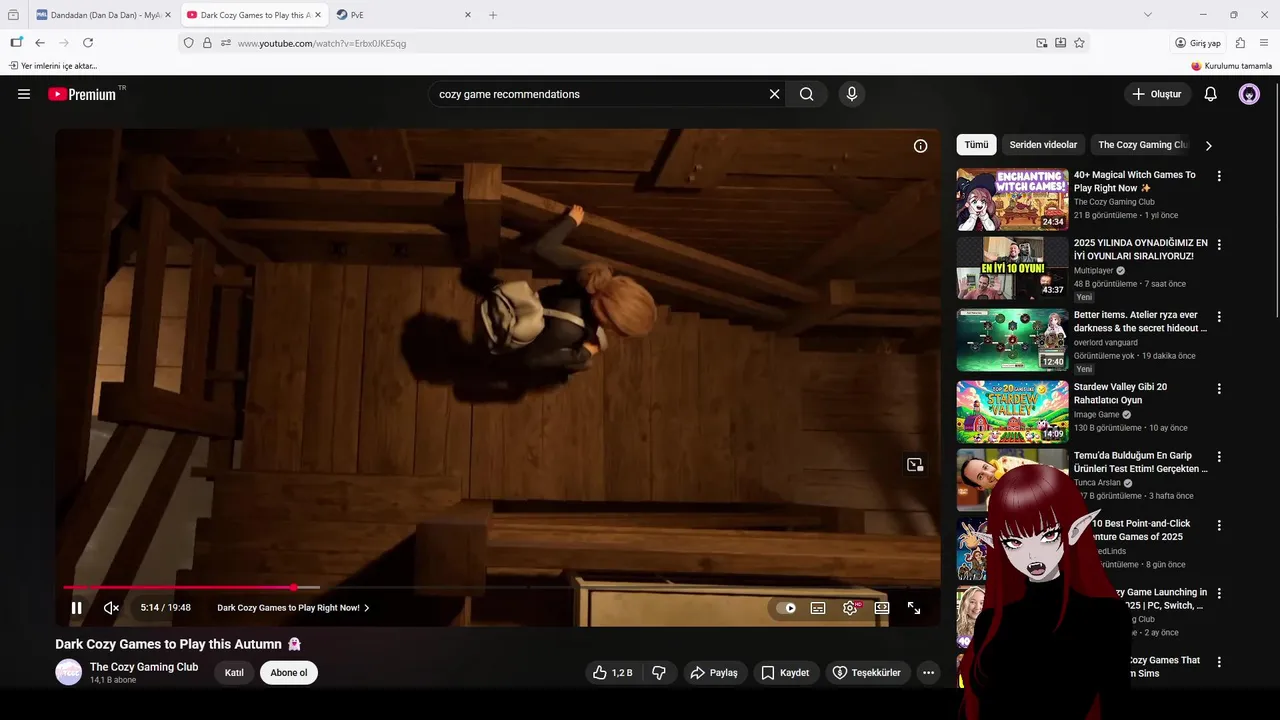The width and height of the screenshot is (1280, 720).
Task: Save video with Kaydet
Action: [x=786, y=673]
